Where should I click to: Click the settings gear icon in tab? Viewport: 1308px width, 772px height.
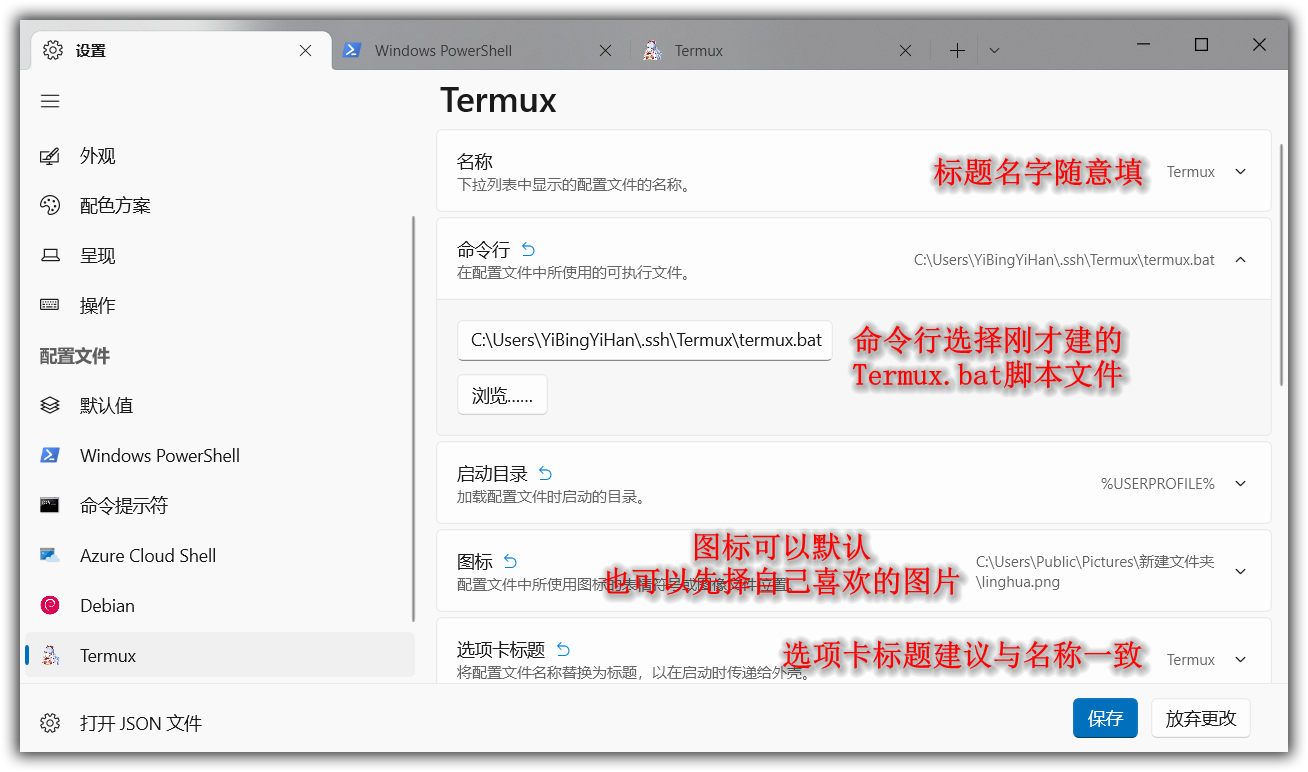click(53, 50)
